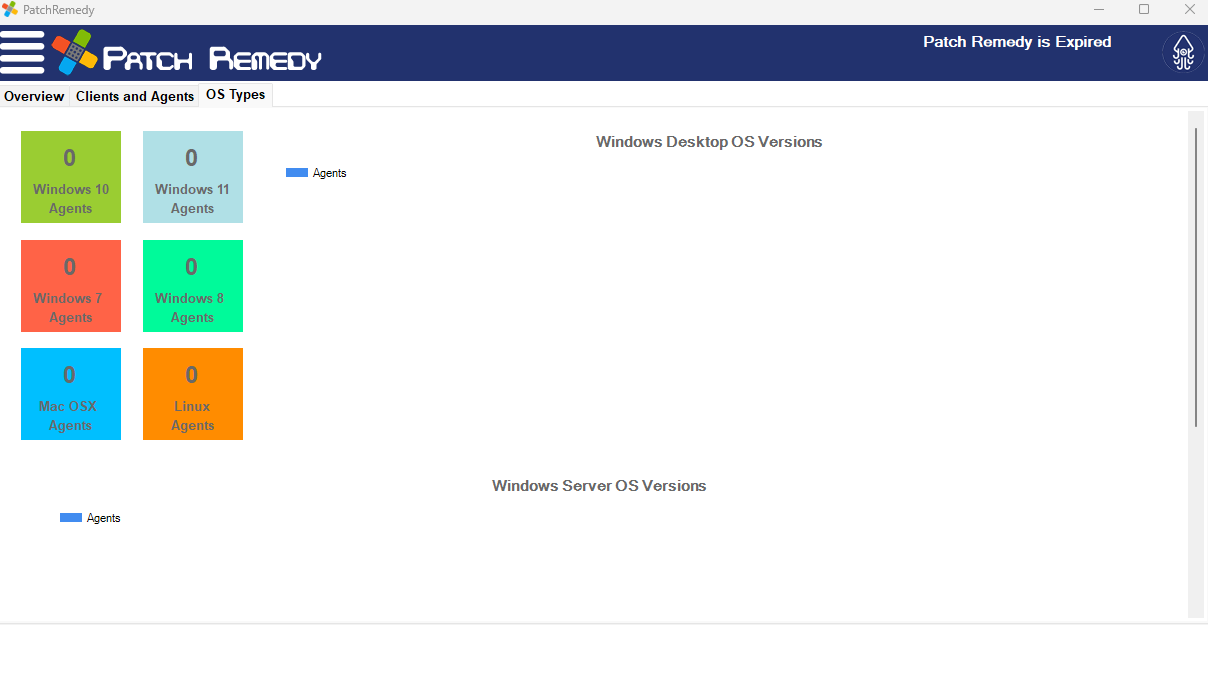Click the vertical scrollbar thumb
1208x697 pixels.
[1196, 277]
